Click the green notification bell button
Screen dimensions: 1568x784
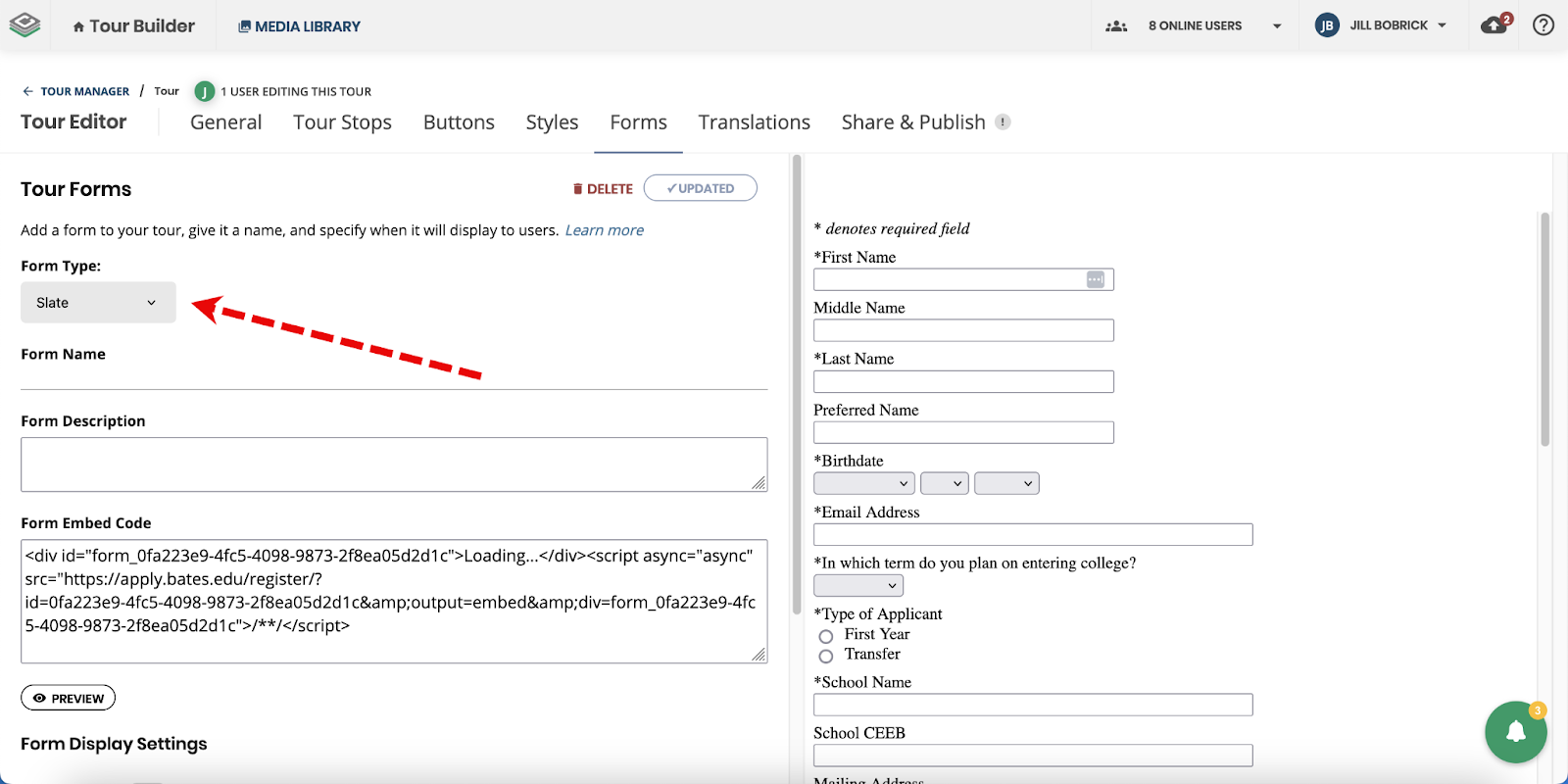1515,731
